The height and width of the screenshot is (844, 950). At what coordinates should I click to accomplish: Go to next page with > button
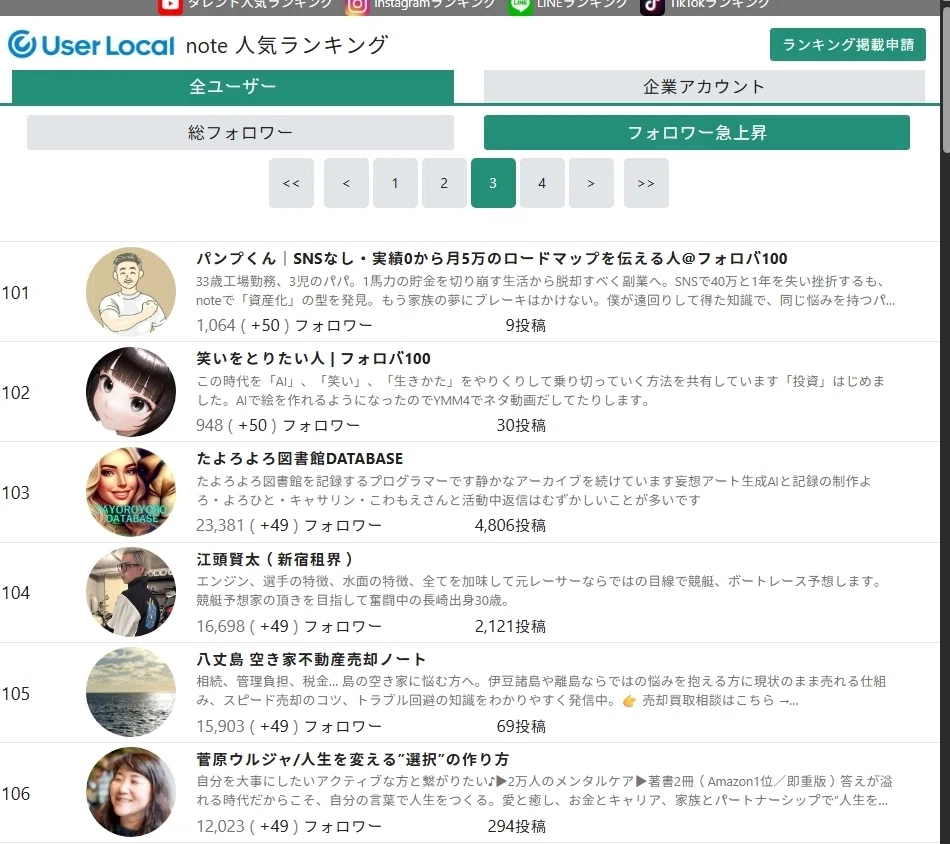[x=591, y=183]
